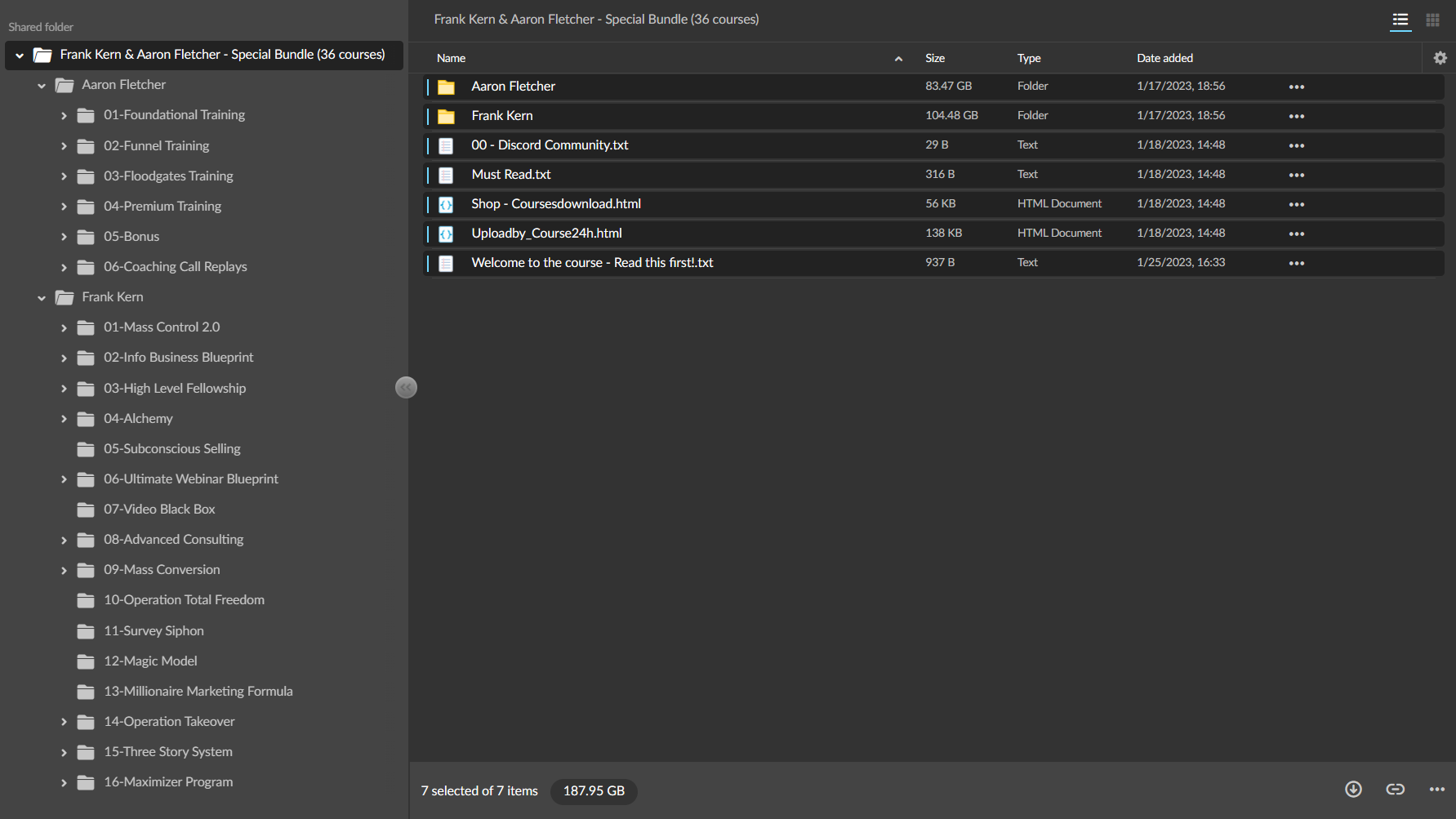Click text file icon of 00 - Discord Community.txt
Viewport: 1456px width, 819px height.
coord(446,145)
